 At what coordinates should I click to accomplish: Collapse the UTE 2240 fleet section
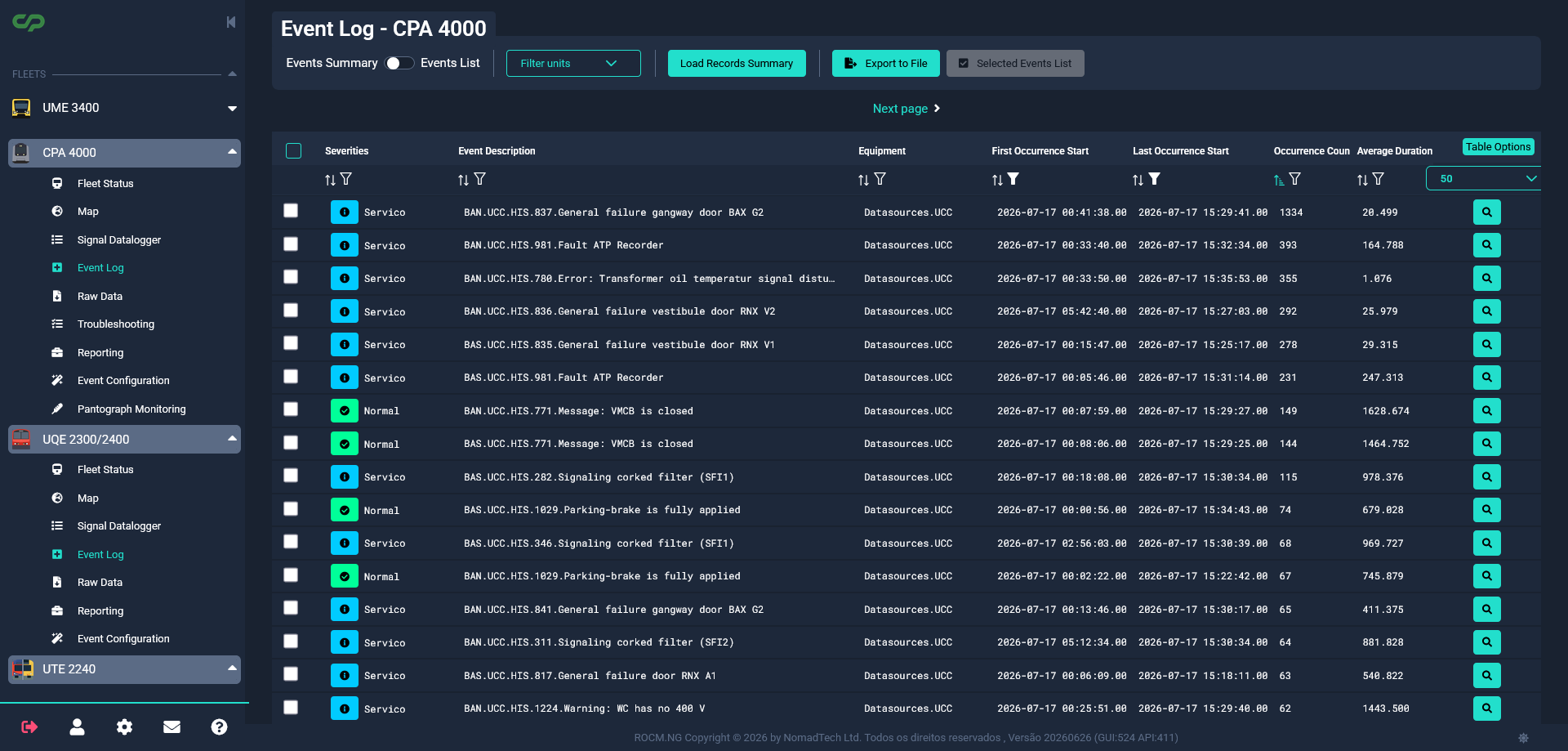pos(232,668)
